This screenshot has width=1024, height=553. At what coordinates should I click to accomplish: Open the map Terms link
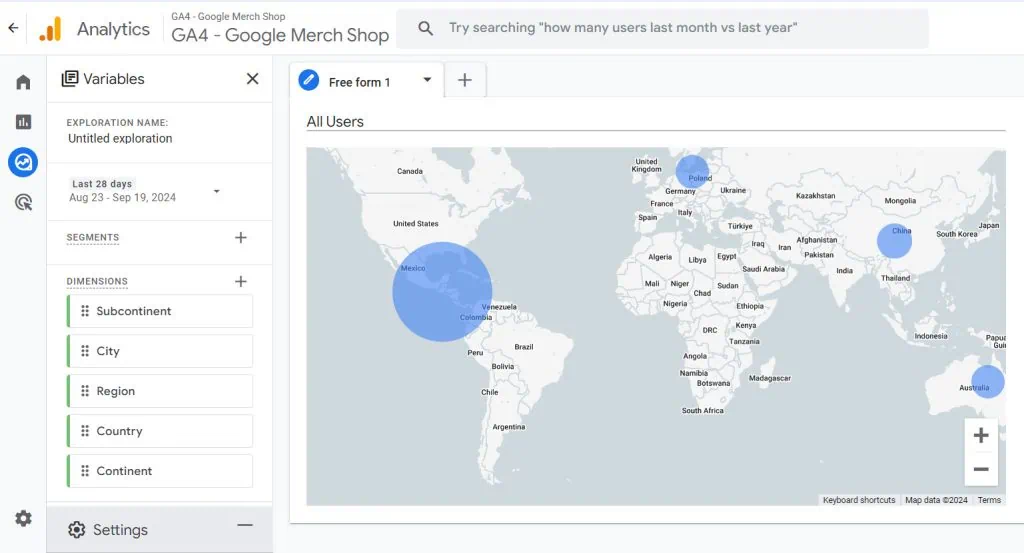989,500
